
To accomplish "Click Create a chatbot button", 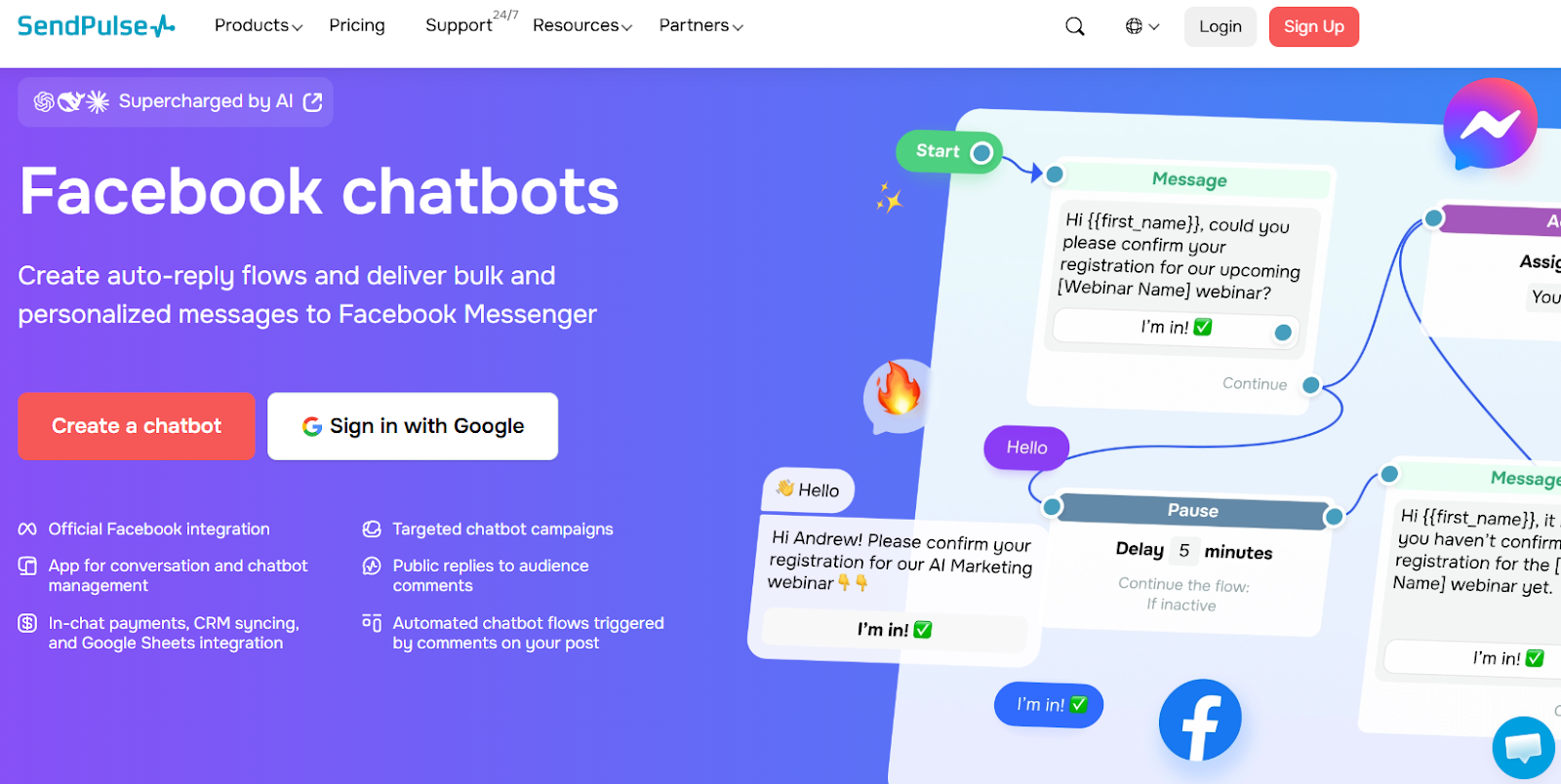I will click(137, 426).
